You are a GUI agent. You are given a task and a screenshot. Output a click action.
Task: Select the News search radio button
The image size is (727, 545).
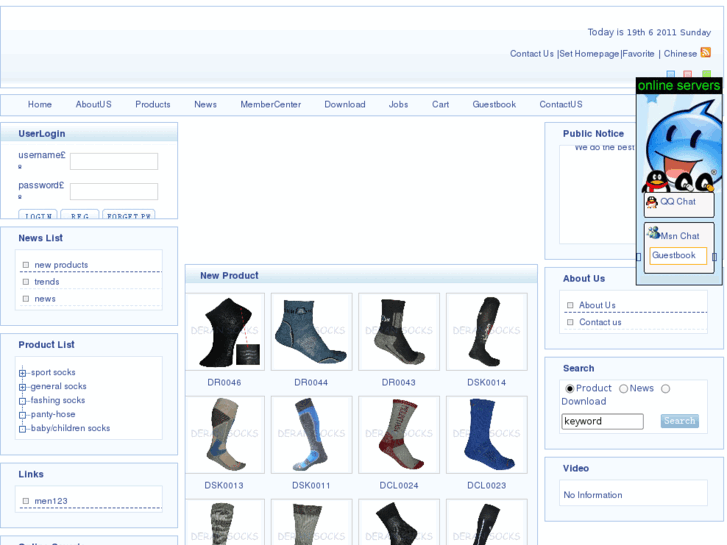(623, 388)
